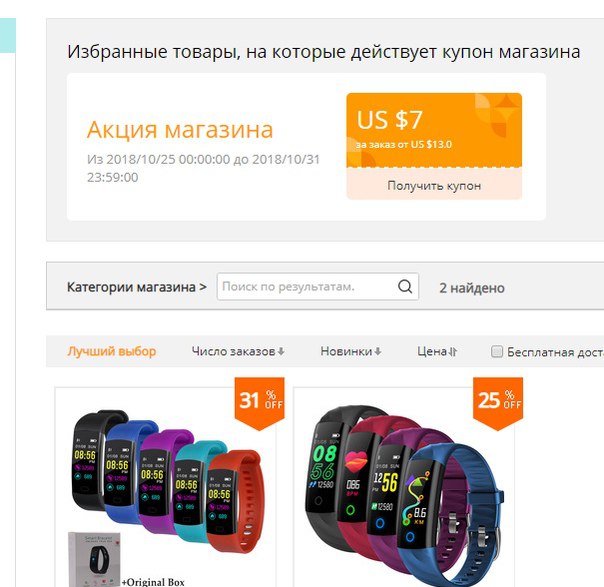Click the 25% OFF discount badge

[498, 403]
